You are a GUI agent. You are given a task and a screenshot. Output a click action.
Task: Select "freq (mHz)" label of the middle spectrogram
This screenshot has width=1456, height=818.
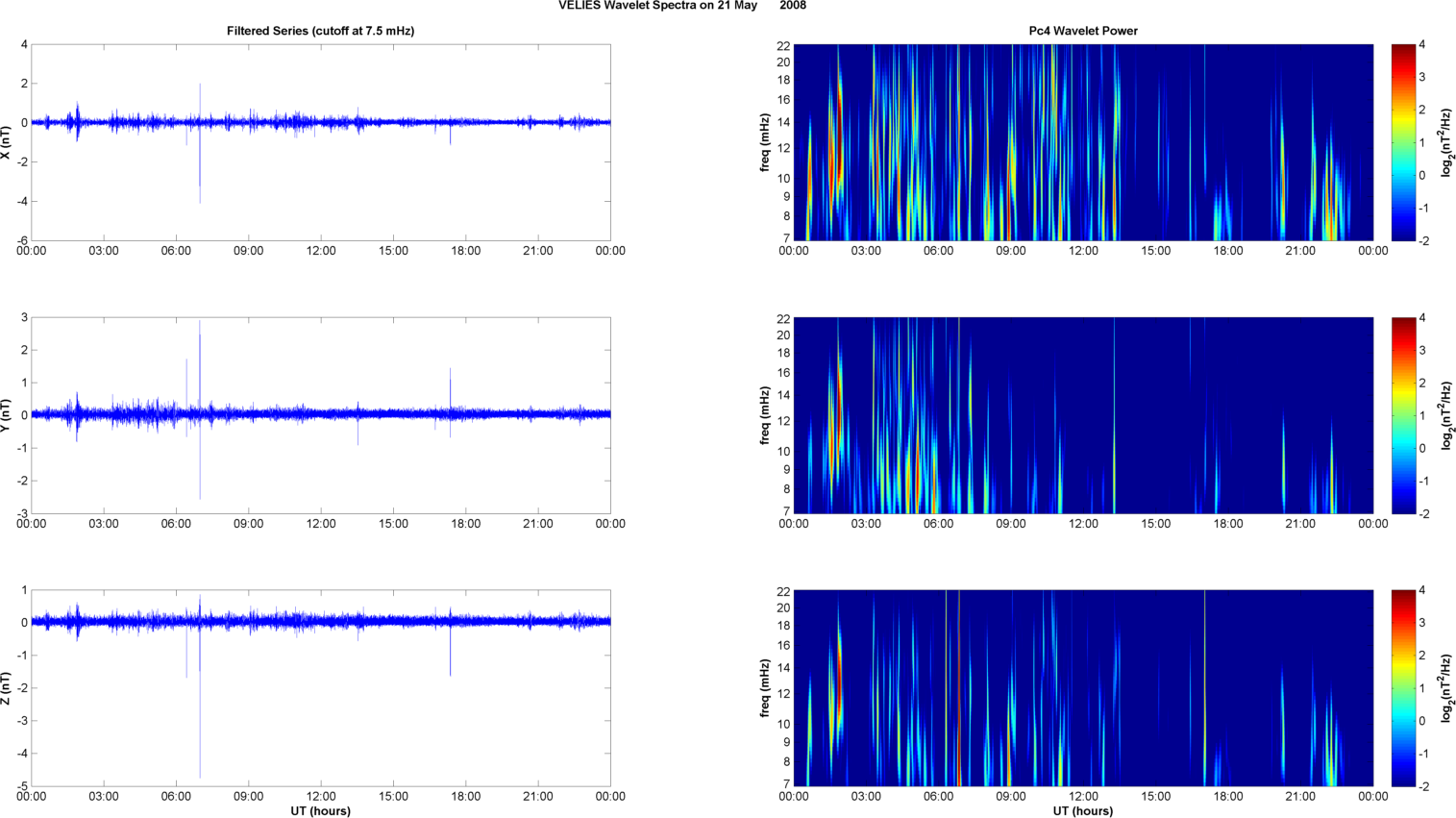pos(765,415)
